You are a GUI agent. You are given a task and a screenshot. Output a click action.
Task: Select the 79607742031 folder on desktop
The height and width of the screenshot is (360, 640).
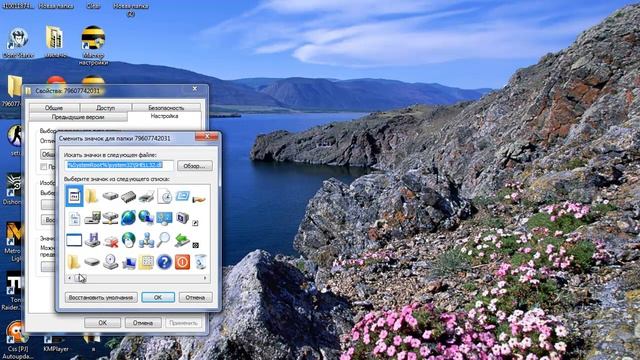[13, 91]
